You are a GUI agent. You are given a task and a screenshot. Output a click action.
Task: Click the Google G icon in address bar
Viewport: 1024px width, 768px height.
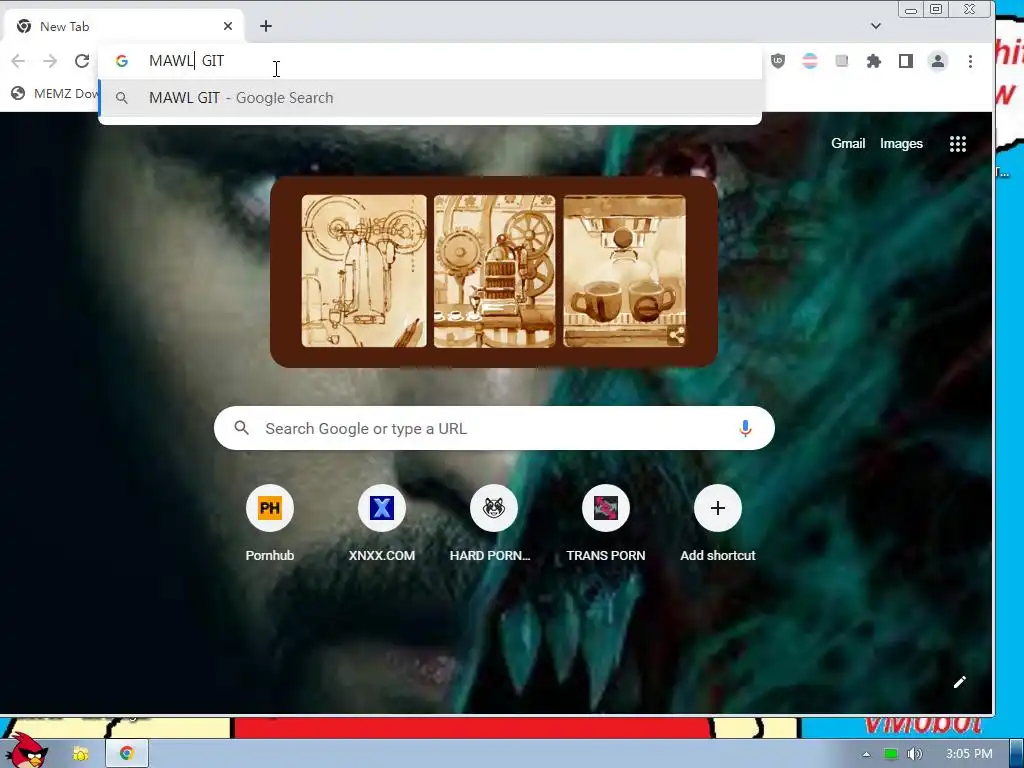coord(121,61)
